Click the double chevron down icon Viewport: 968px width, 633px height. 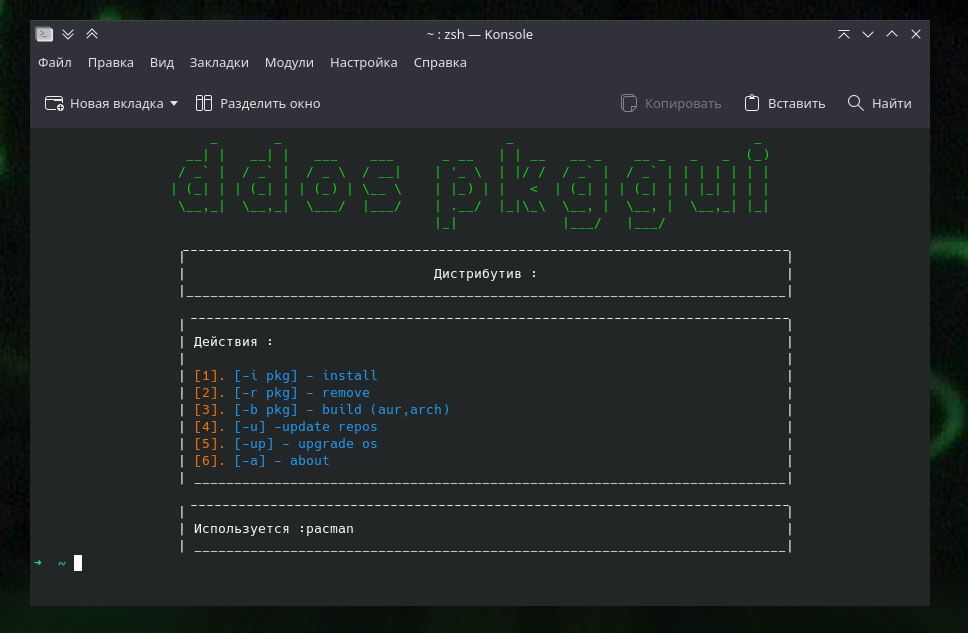[67, 33]
